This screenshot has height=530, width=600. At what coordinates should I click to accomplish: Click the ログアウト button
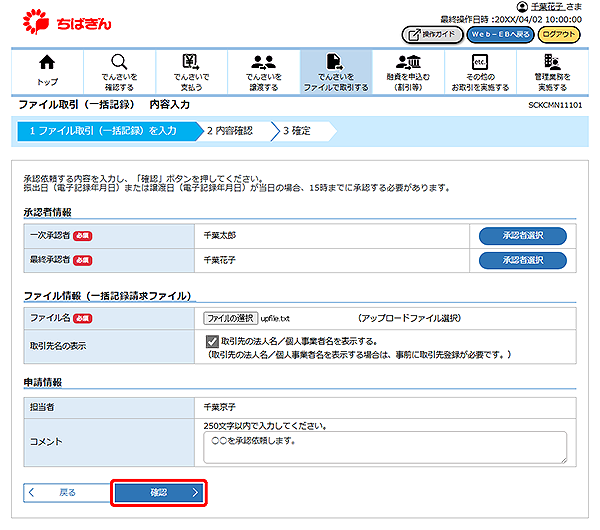click(x=559, y=35)
